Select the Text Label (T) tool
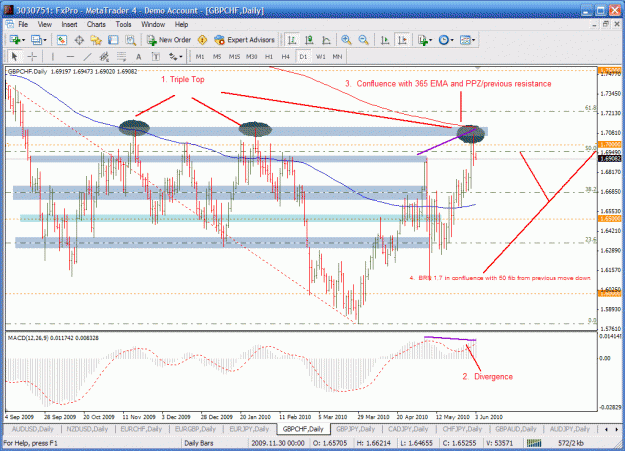The height and width of the screenshot is (451, 625). (x=156, y=57)
